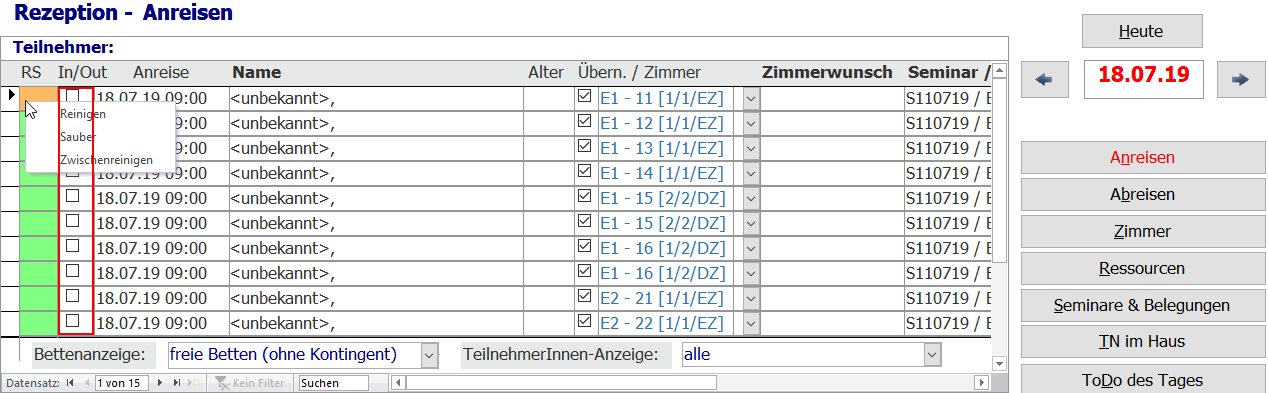The width and height of the screenshot is (1268, 393).
Task: Choose Sauber from context menu
Action: [78, 136]
